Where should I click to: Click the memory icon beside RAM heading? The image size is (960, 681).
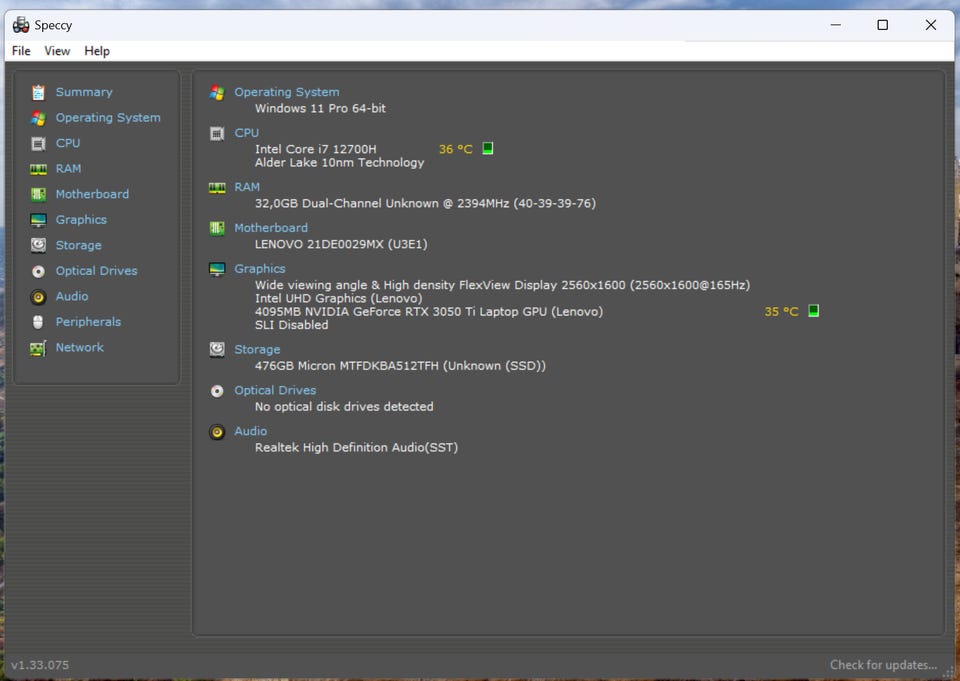click(x=217, y=187)
